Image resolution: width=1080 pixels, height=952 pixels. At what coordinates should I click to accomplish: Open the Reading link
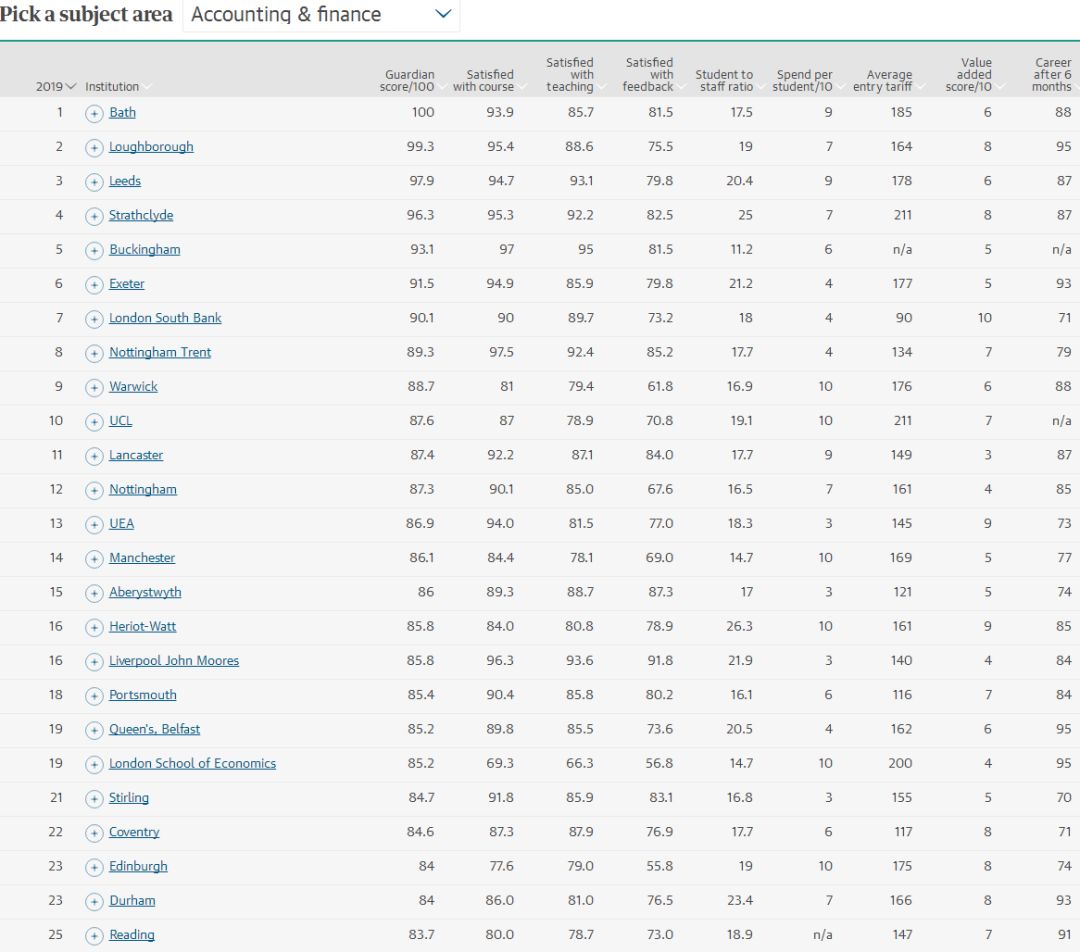(x=132, y=935)
